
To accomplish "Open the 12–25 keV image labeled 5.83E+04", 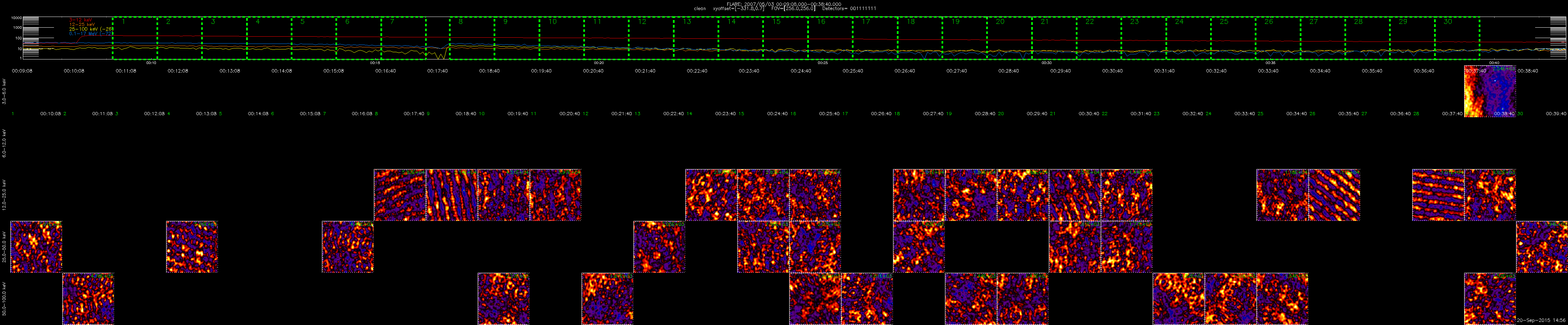I will [x=399, y=195].
